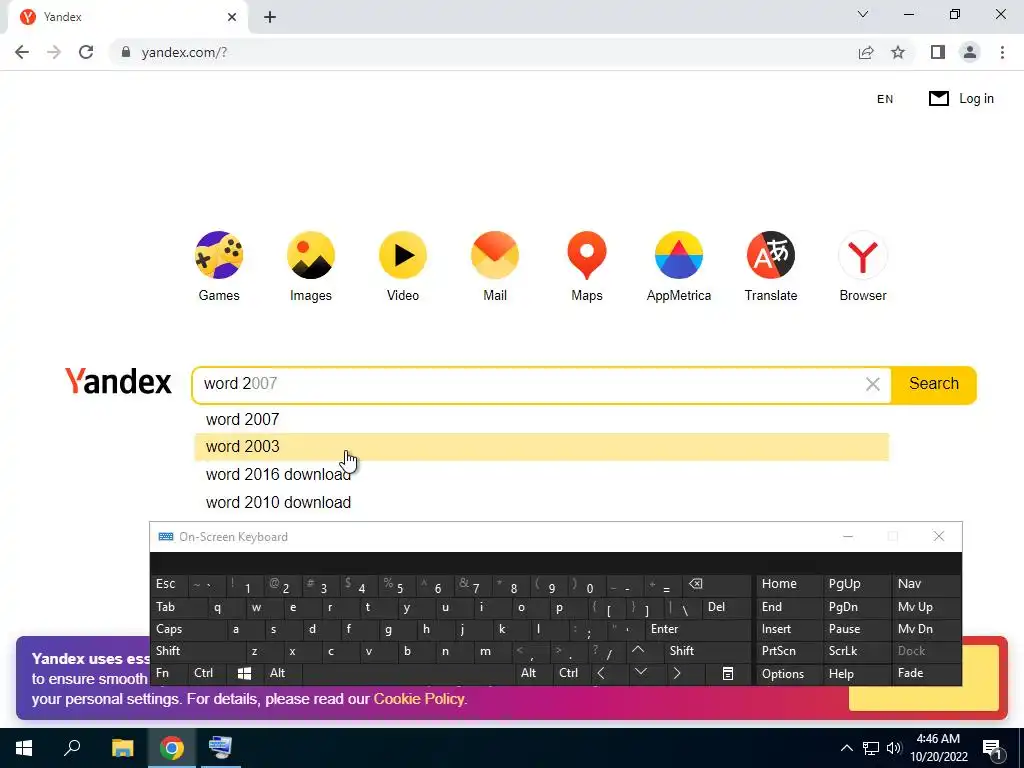
Task: Click the yellow Search button
Action: [x=934, y=384]
